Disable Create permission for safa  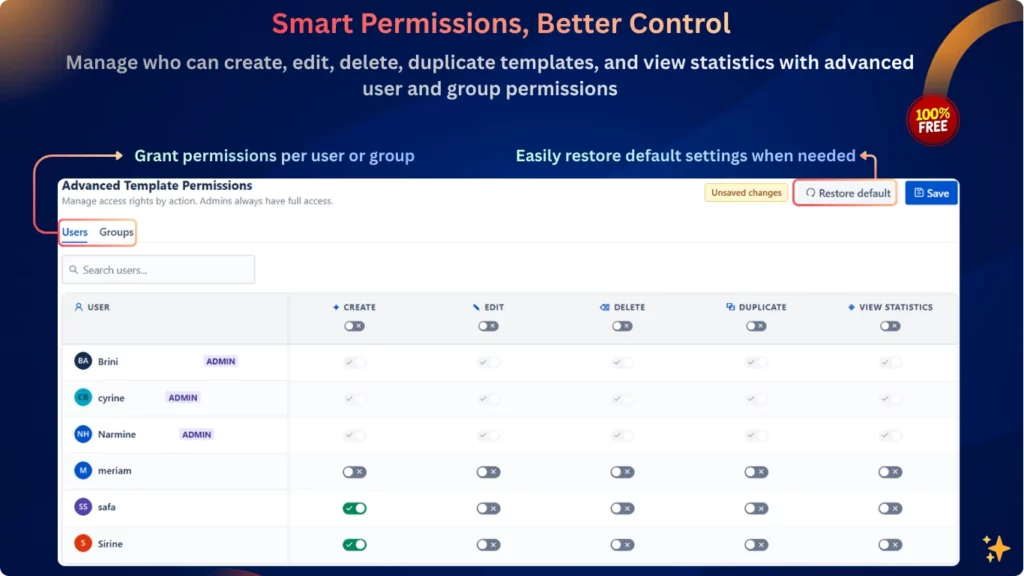[355, 508]
